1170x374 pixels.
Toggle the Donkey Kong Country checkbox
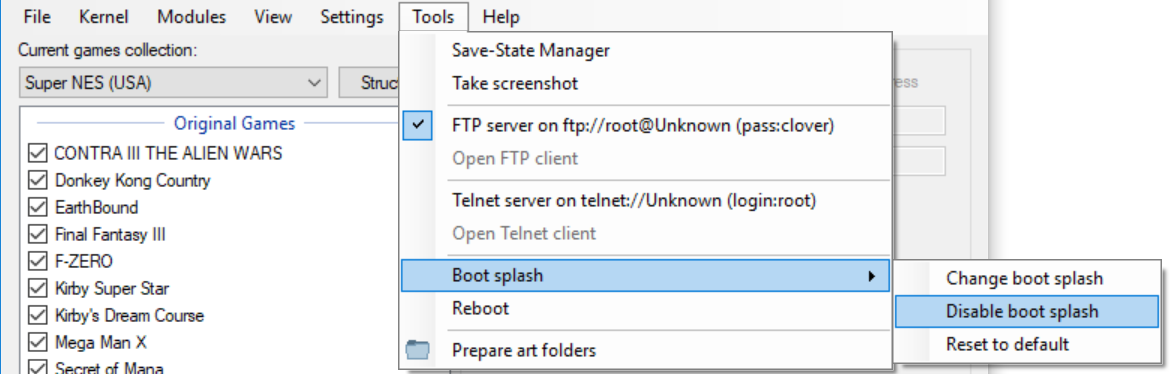(37, 181)
